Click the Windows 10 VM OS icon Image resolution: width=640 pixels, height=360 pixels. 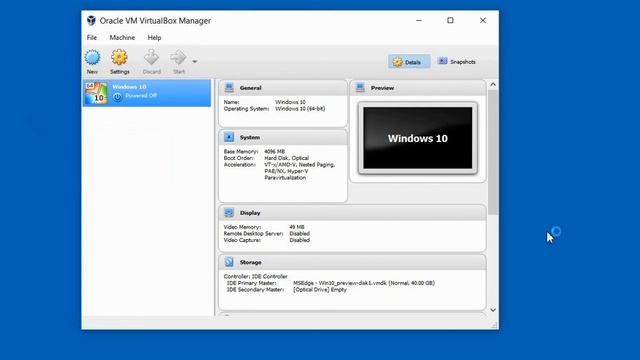click(96, 93)
